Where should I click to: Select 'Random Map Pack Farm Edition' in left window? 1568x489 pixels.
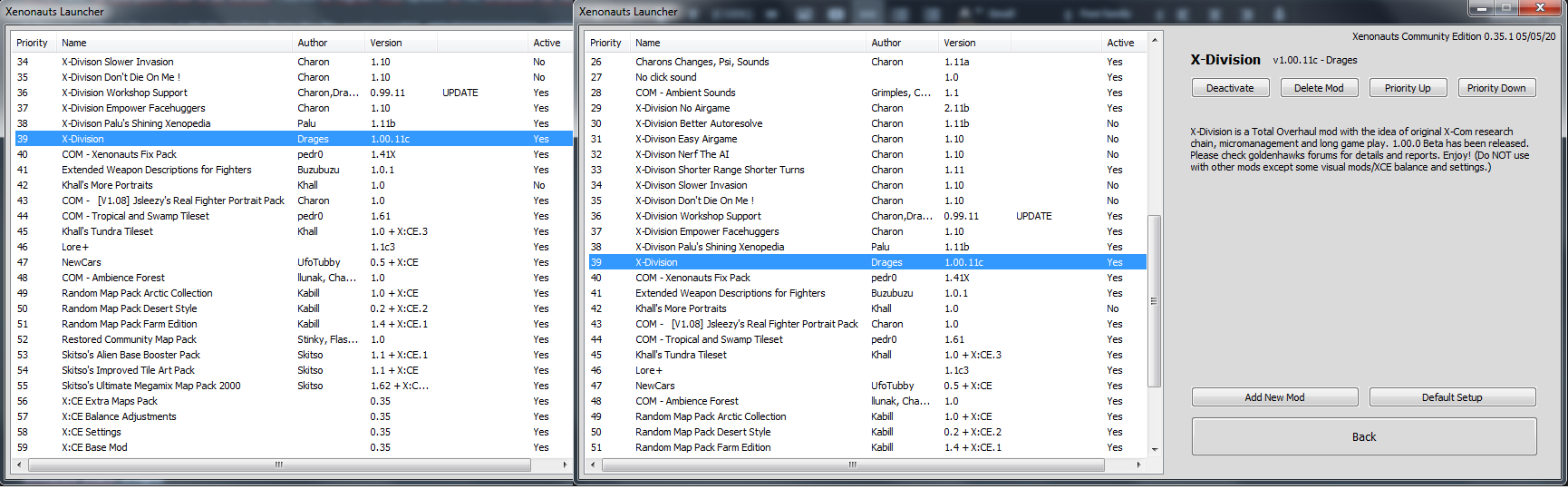(293, 324)
